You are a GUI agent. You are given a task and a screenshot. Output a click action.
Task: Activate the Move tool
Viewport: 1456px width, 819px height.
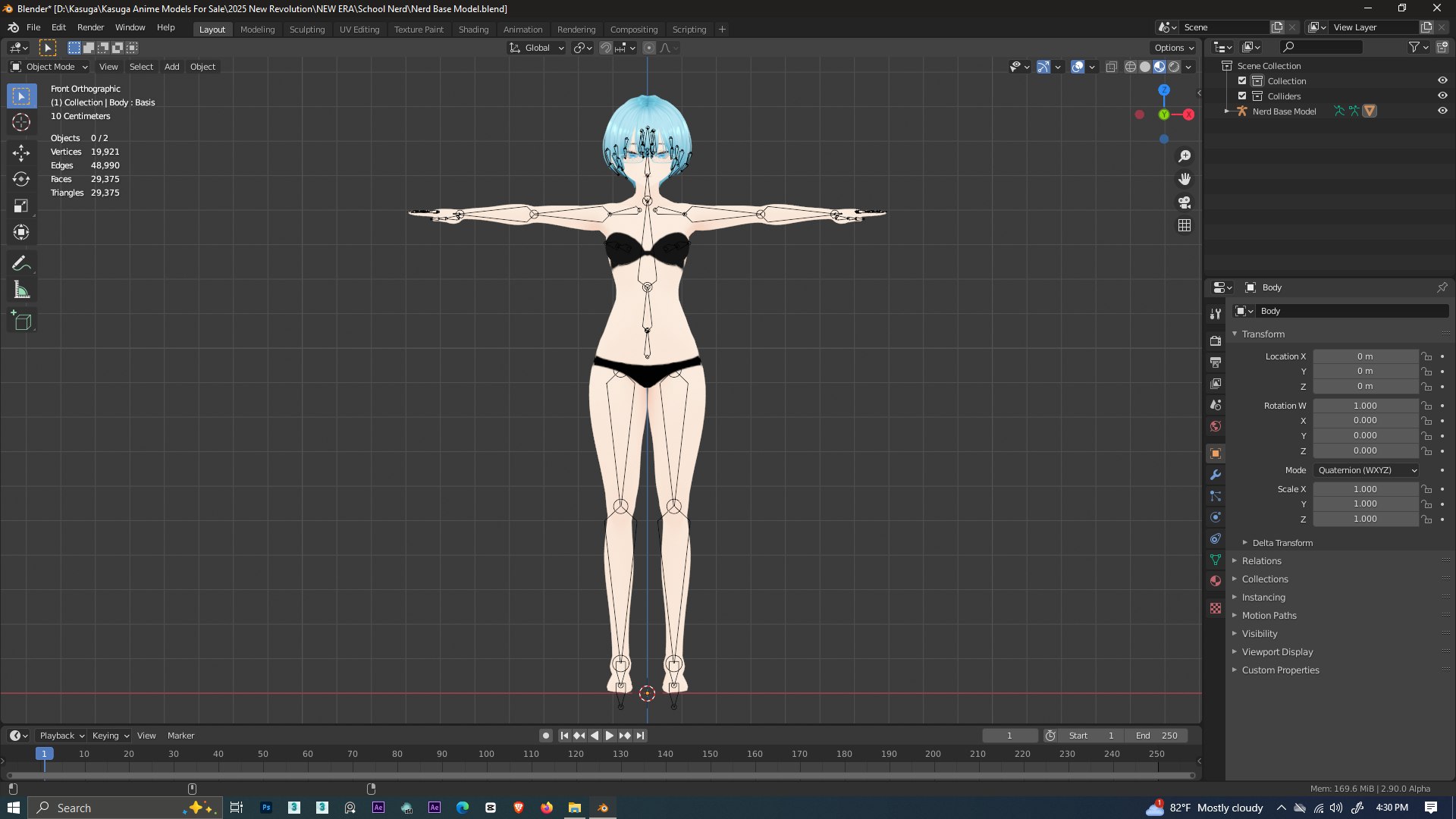coord(21,153)
